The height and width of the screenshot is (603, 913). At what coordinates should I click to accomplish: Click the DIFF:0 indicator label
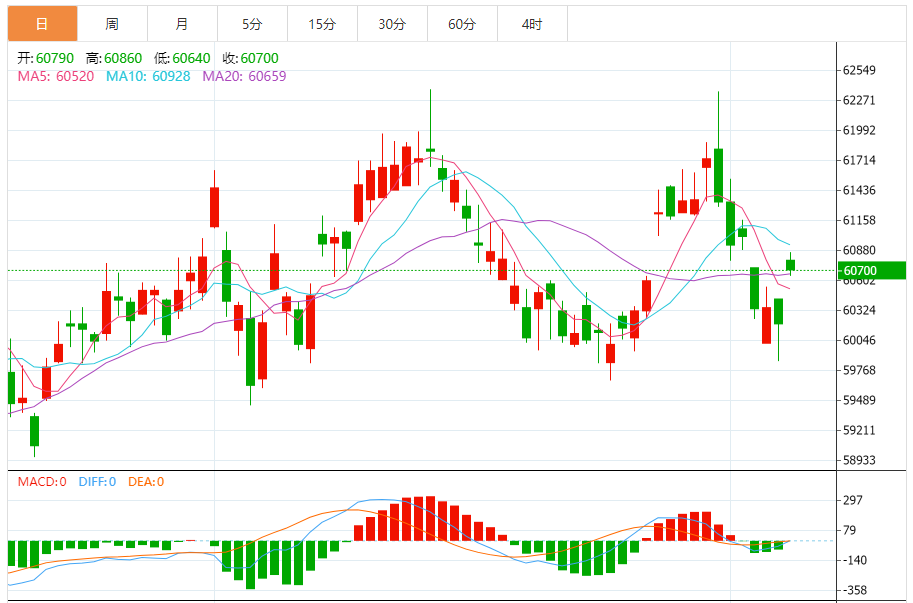coord(97,482)
